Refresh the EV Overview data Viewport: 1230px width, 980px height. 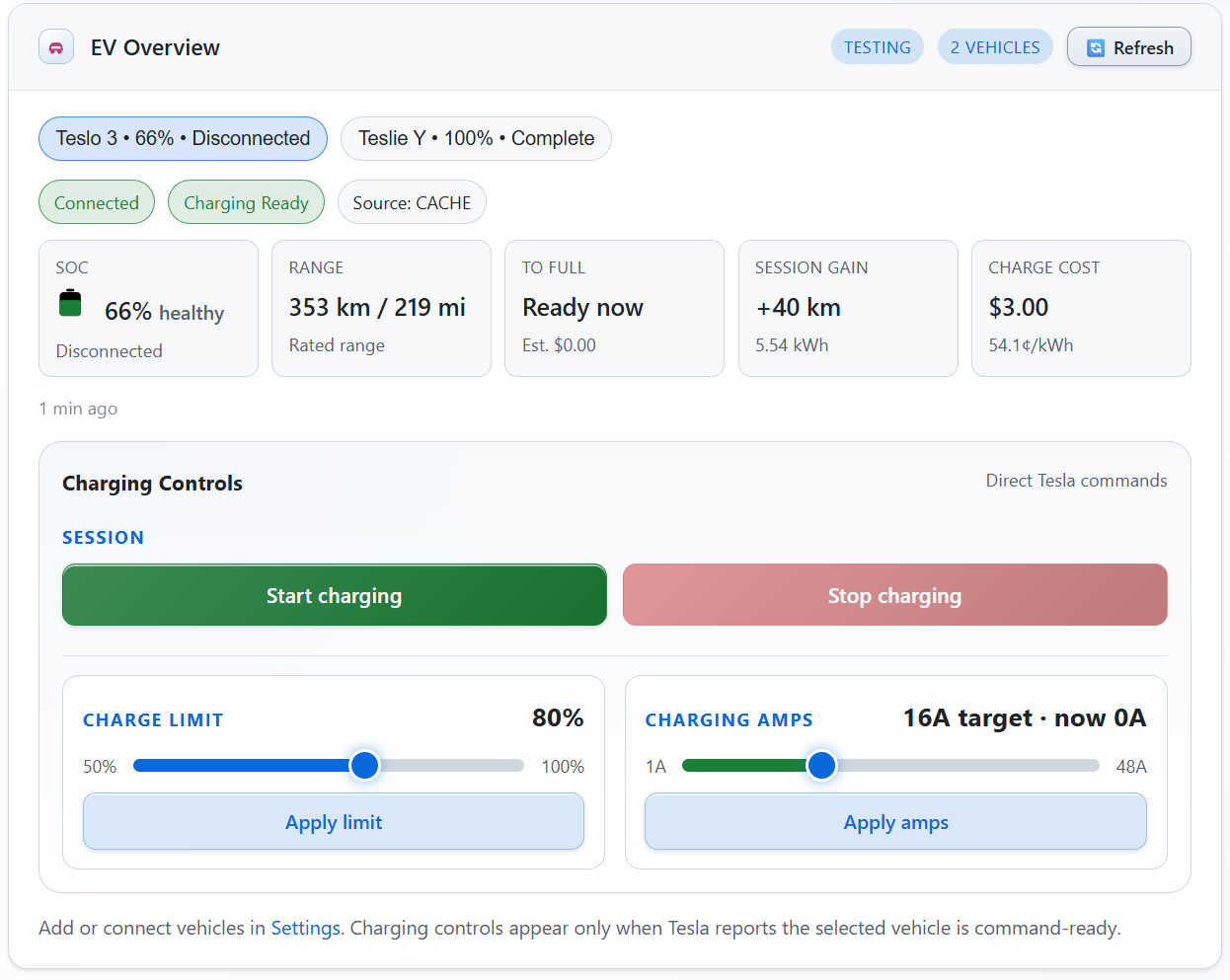[x=1128, y=46]
